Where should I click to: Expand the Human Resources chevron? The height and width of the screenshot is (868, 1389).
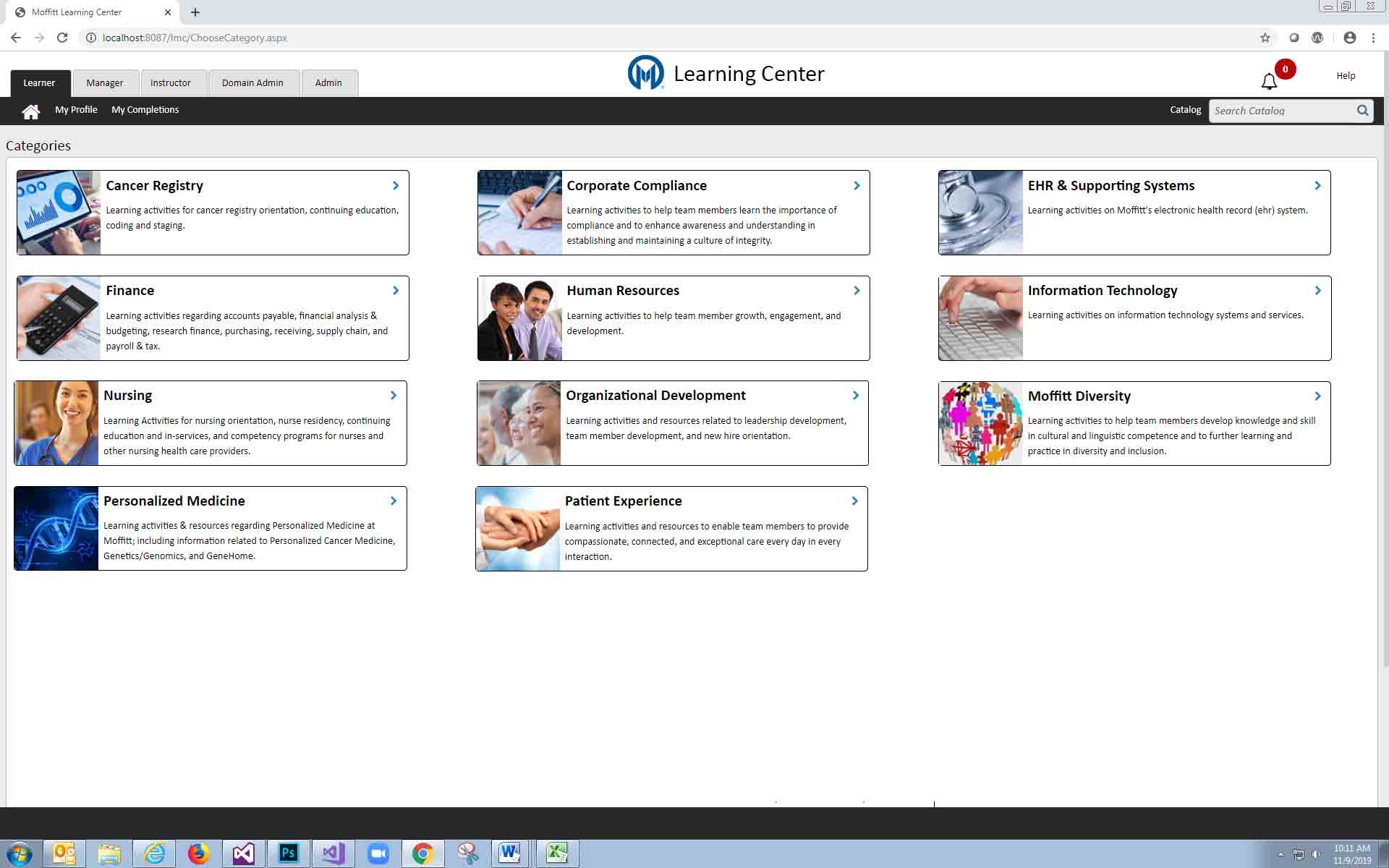[857, 291]
